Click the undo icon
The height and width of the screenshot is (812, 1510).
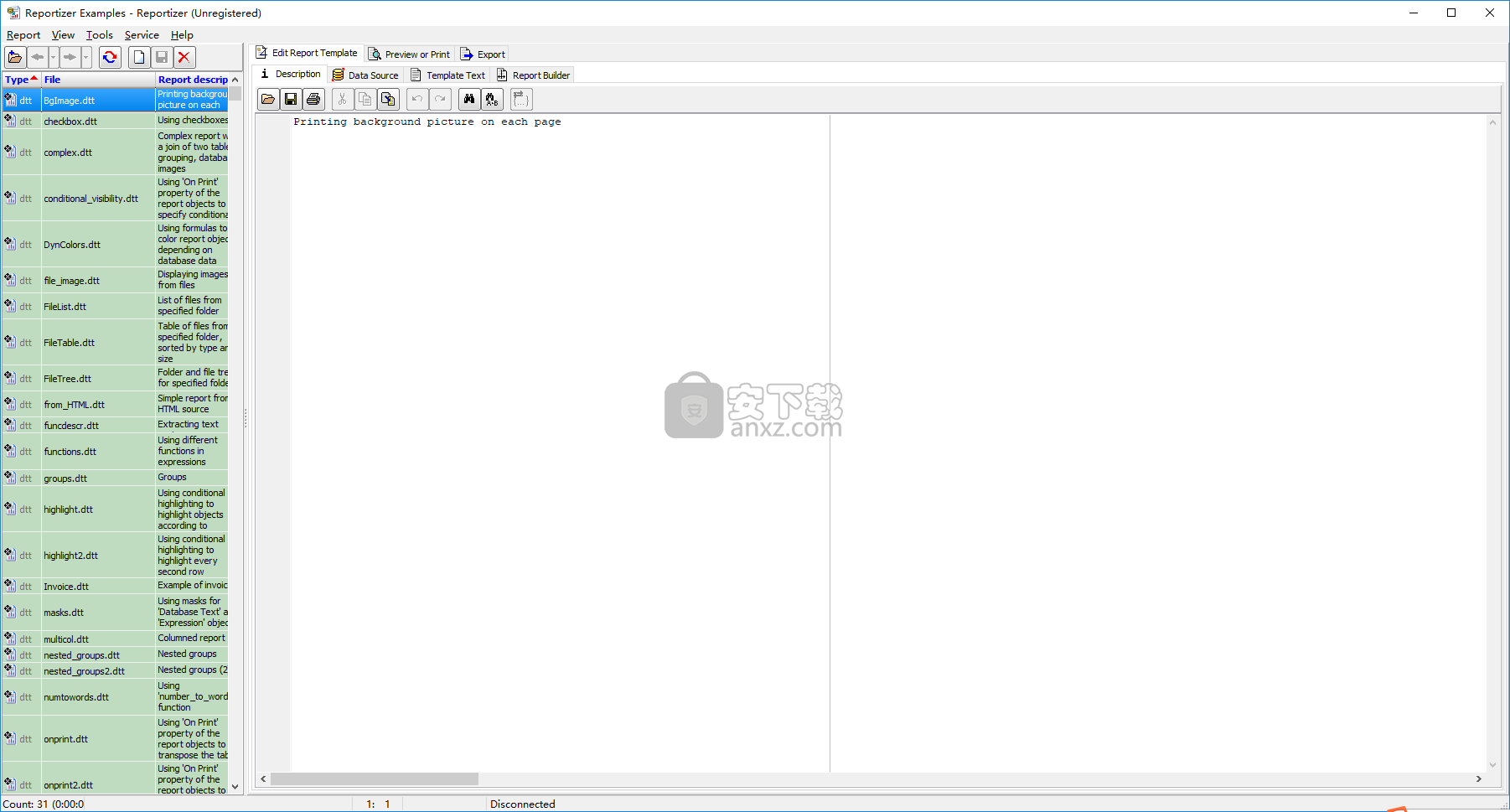click(417, 99)
